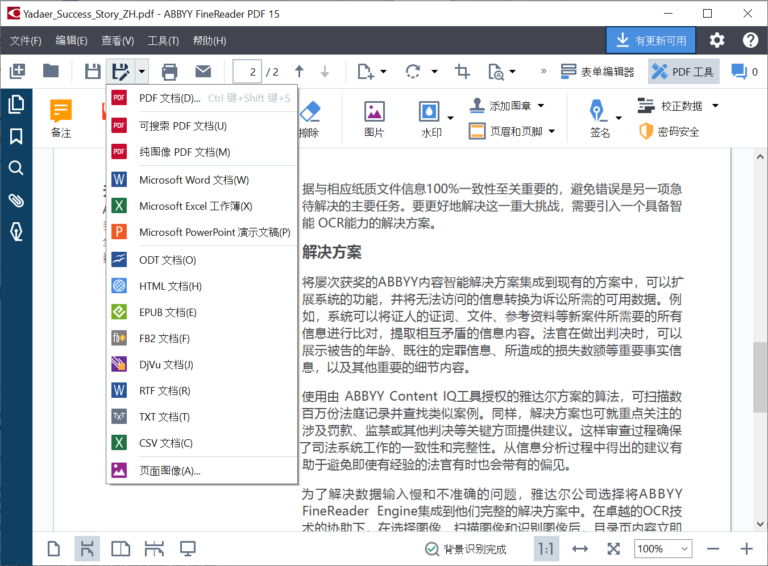Choose 纯图像 PDF 文档(M) menu item
768x566 pixels.
pos(202,152)
